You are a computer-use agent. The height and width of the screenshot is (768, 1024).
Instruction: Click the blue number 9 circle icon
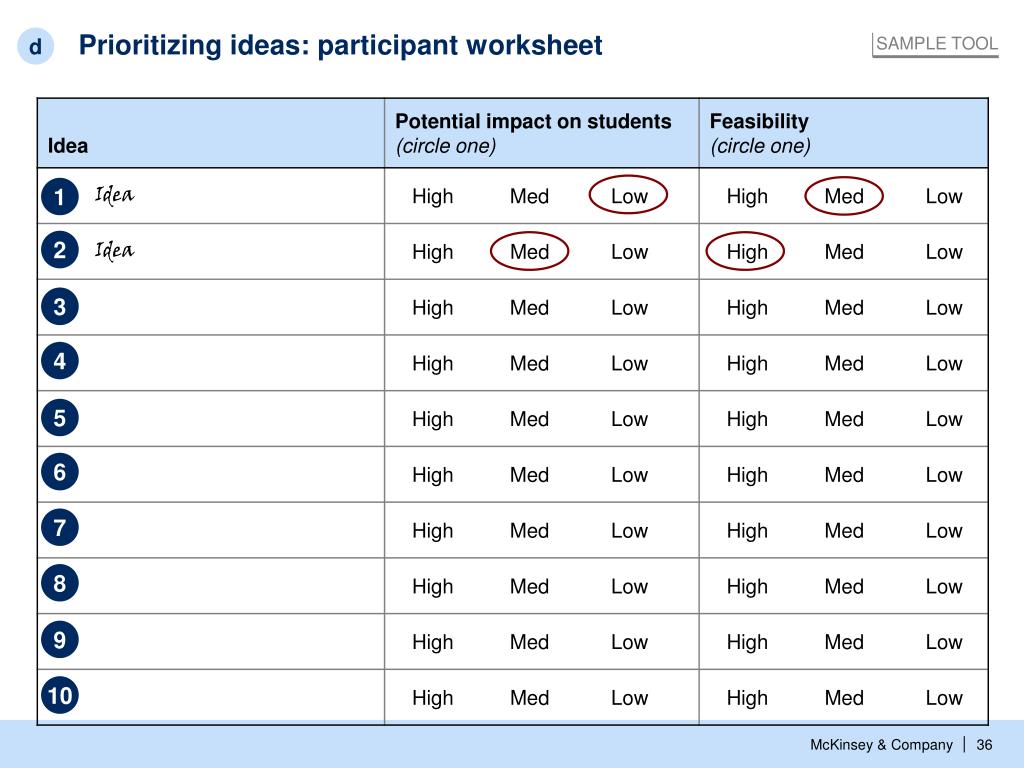(x=59, y=639)
